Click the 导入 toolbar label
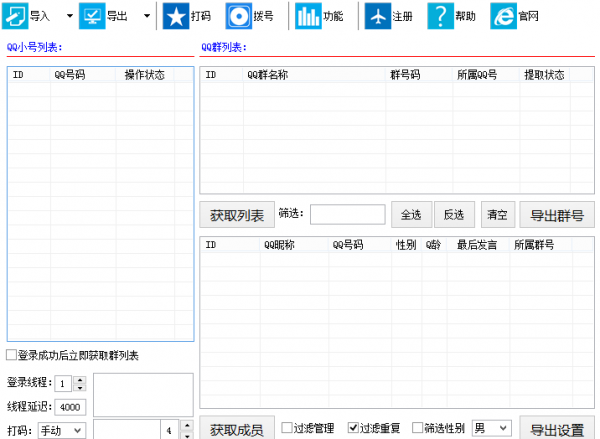The image size is (600, 439). click(x=40, y=16)
